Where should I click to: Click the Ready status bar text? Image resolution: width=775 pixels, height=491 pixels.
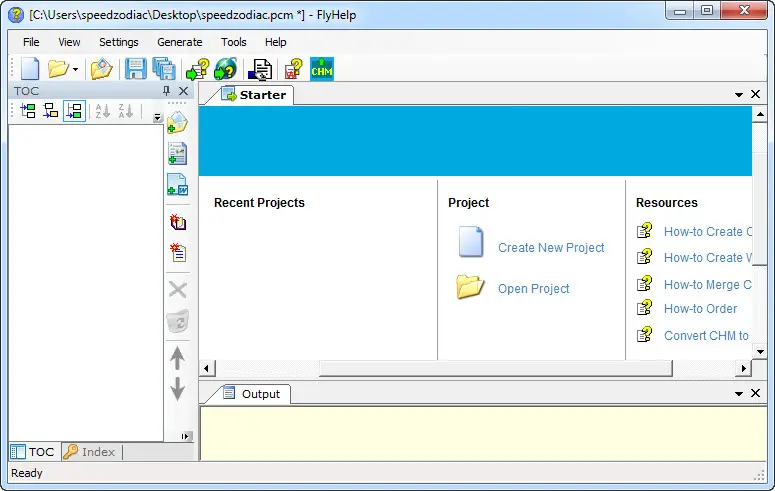[27, 473]
